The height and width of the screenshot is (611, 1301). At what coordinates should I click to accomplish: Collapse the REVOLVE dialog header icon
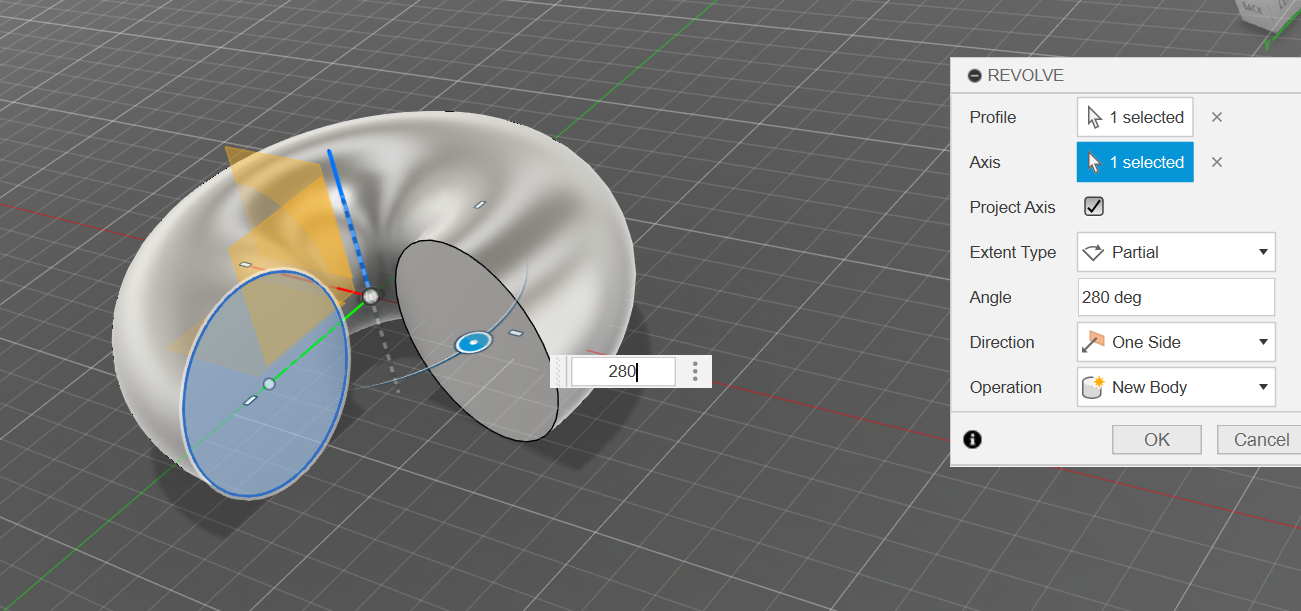pyautogui.click(x=974, y=76)
